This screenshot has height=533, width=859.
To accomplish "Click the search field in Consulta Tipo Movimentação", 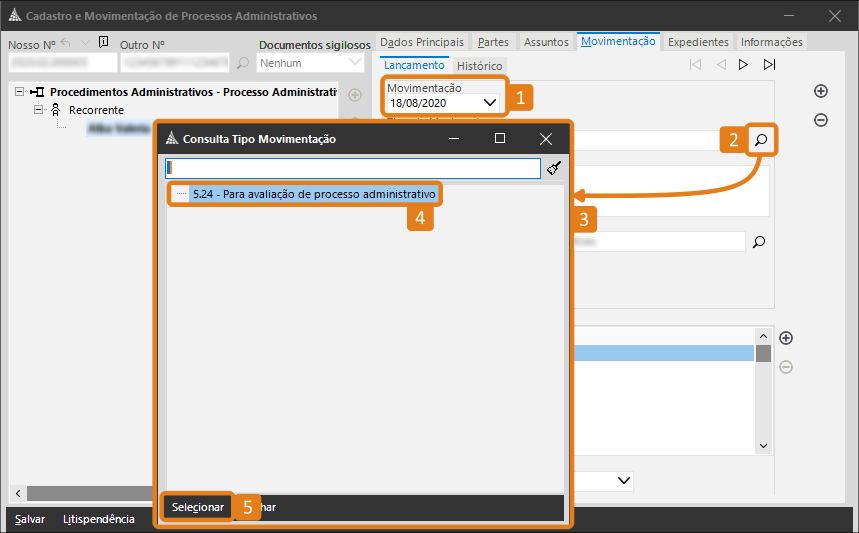I will [x=352, y=168].
